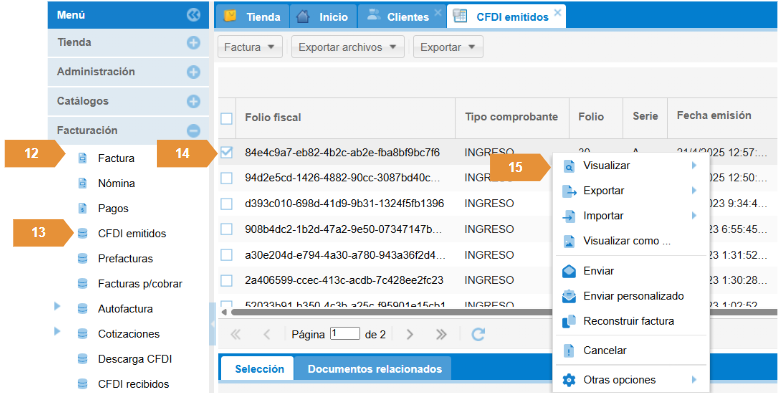Image resolution: width=781 pixels, height=393 pixels.
Task: Click the Facturas p/cobrar database icon
Action: click(x=83, y=283)
